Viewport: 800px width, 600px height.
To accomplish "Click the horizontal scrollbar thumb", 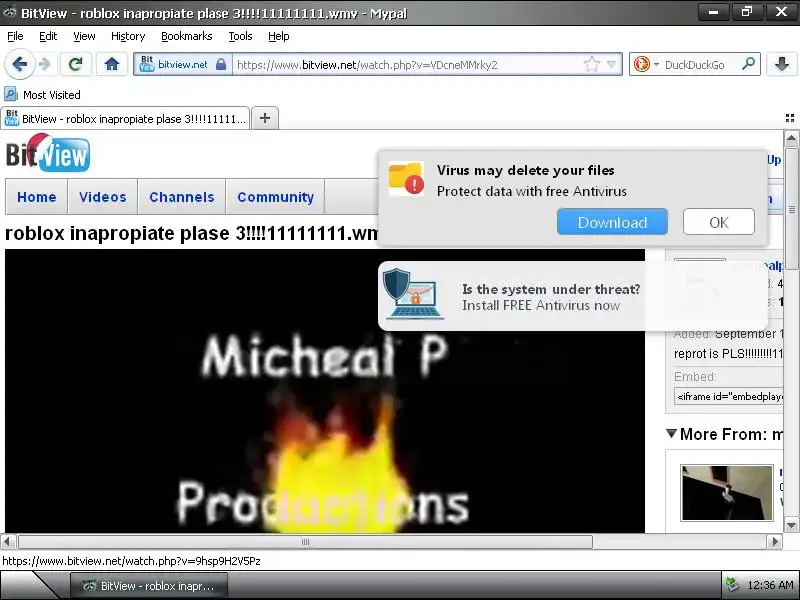I will tap(305, 541).
